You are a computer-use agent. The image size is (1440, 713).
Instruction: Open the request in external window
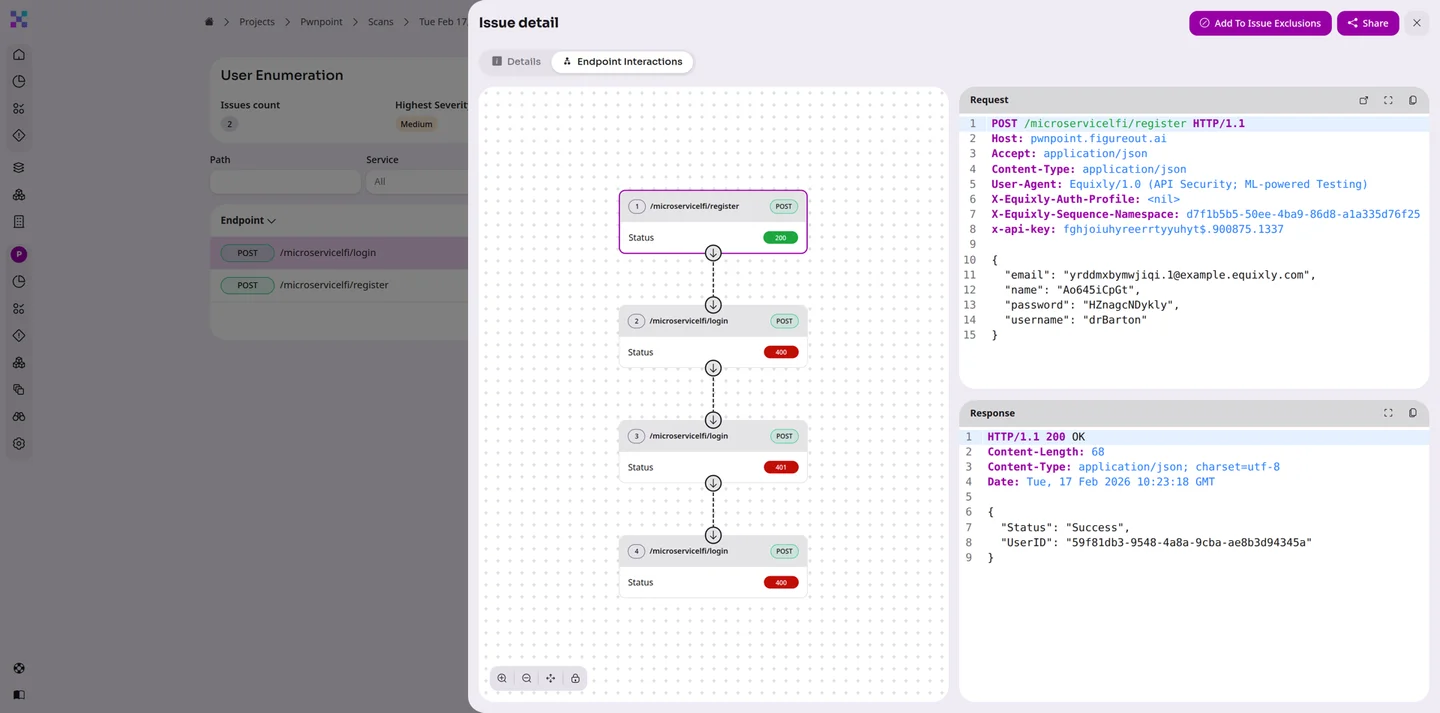1363,100
